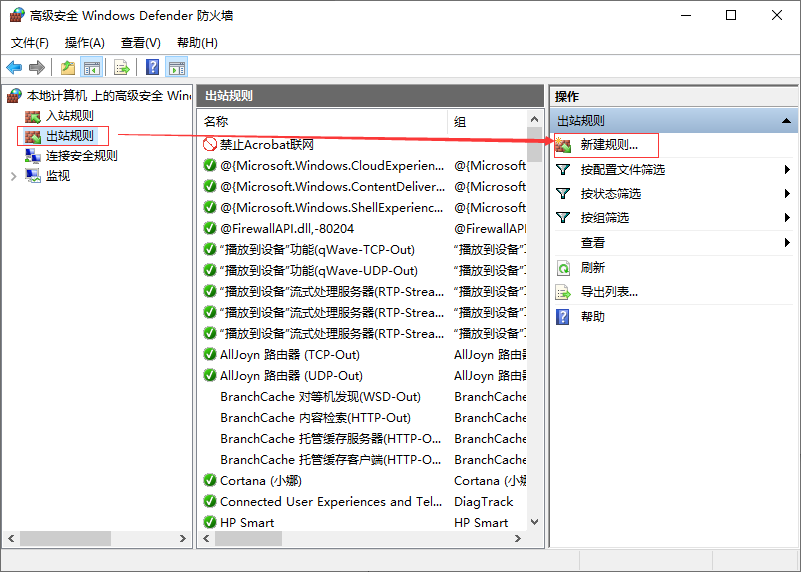The width and height of the screenshot is (801, 572).
Task: Click the 按状态筛选 funnel icon
Action: (x=563, y=194)
